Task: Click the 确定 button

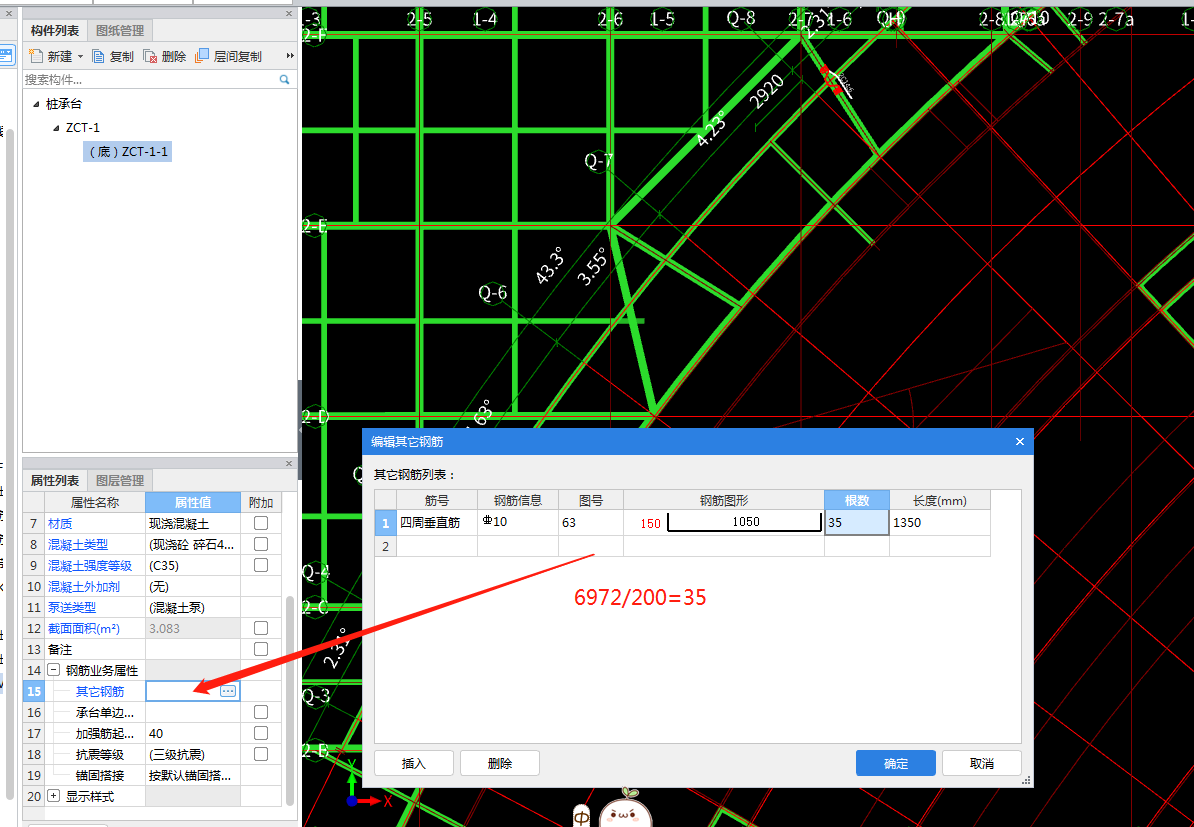Action: [896, 763]
